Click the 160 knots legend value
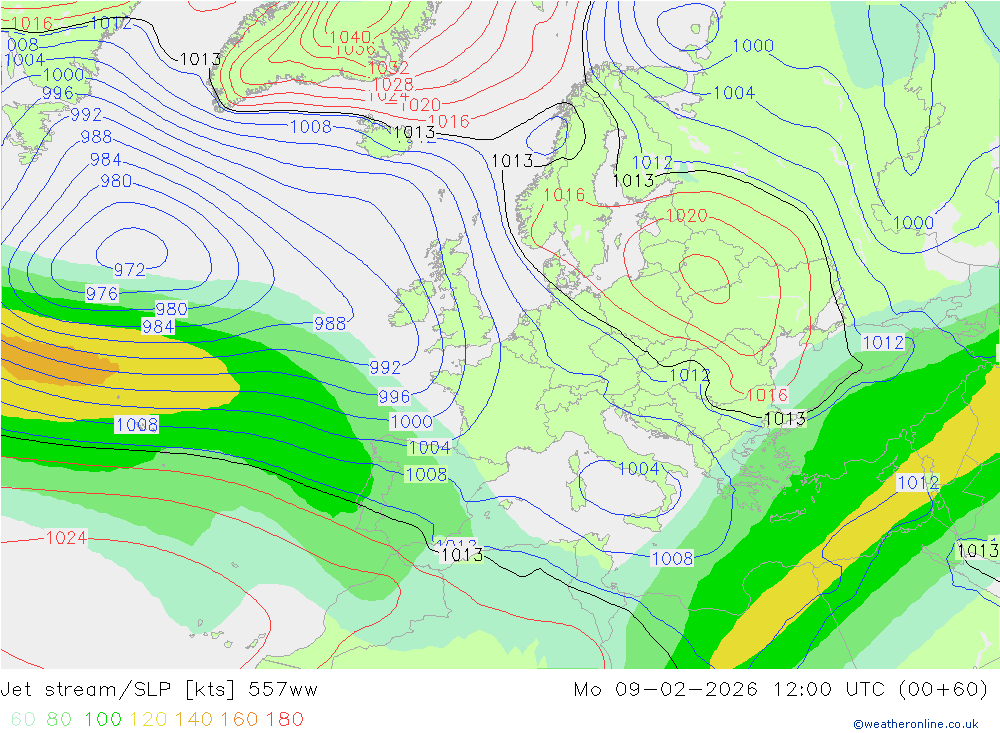 pyautogui.click(x=239, y=719)
